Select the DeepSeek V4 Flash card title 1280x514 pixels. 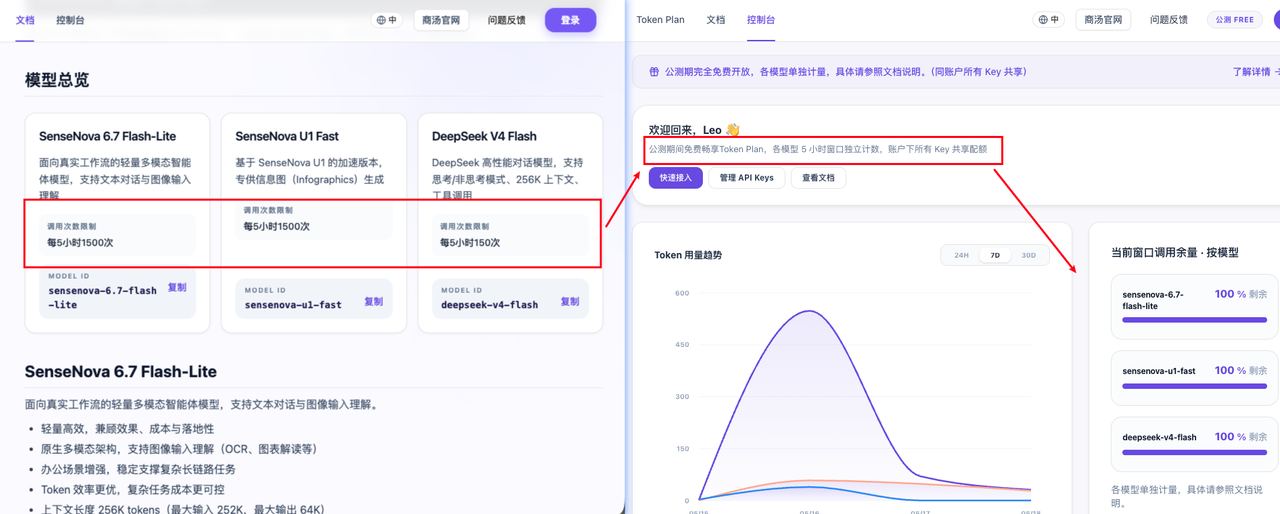484,136
